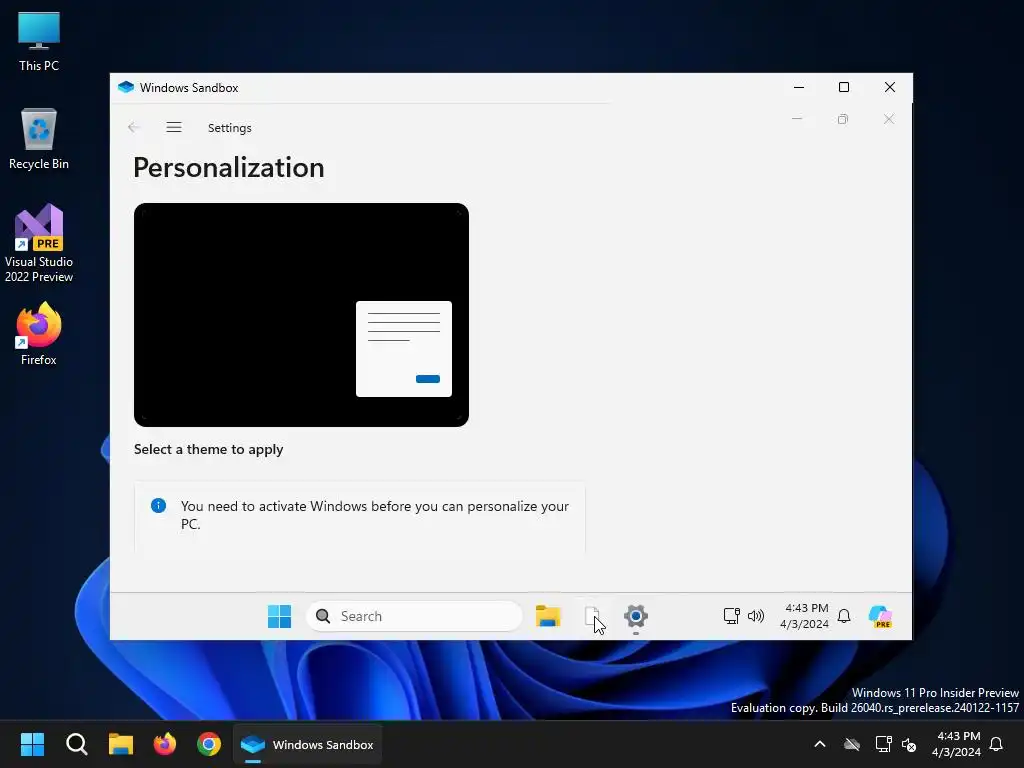This screenshot has width=1024, height=768.
Task: Minimize the inner Settings window
Action: 797,119
